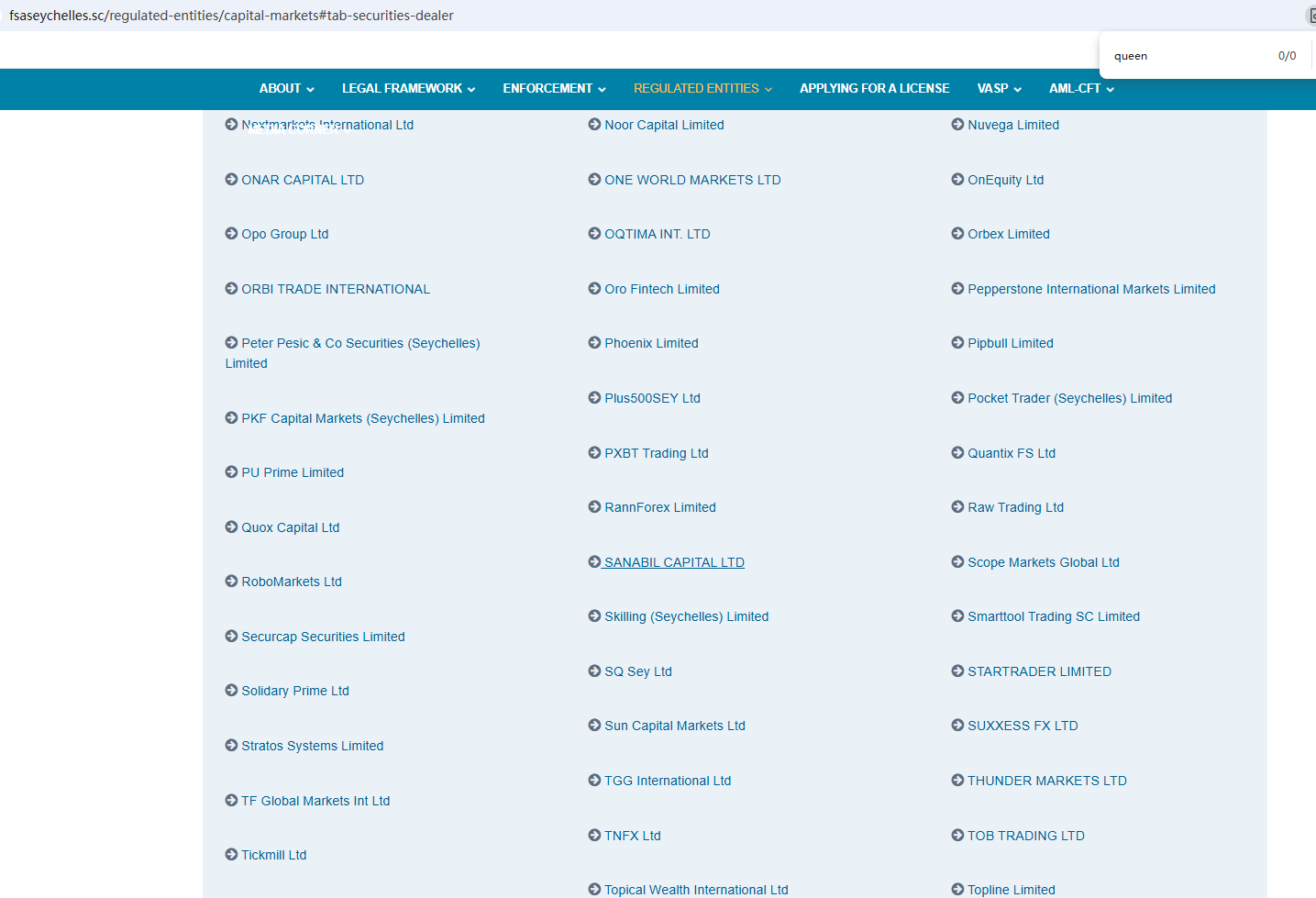This screenshot has width=1316, height=898.
Task: Click arrow icon beside OnEquity Ltd
Action: pos(957,180)
